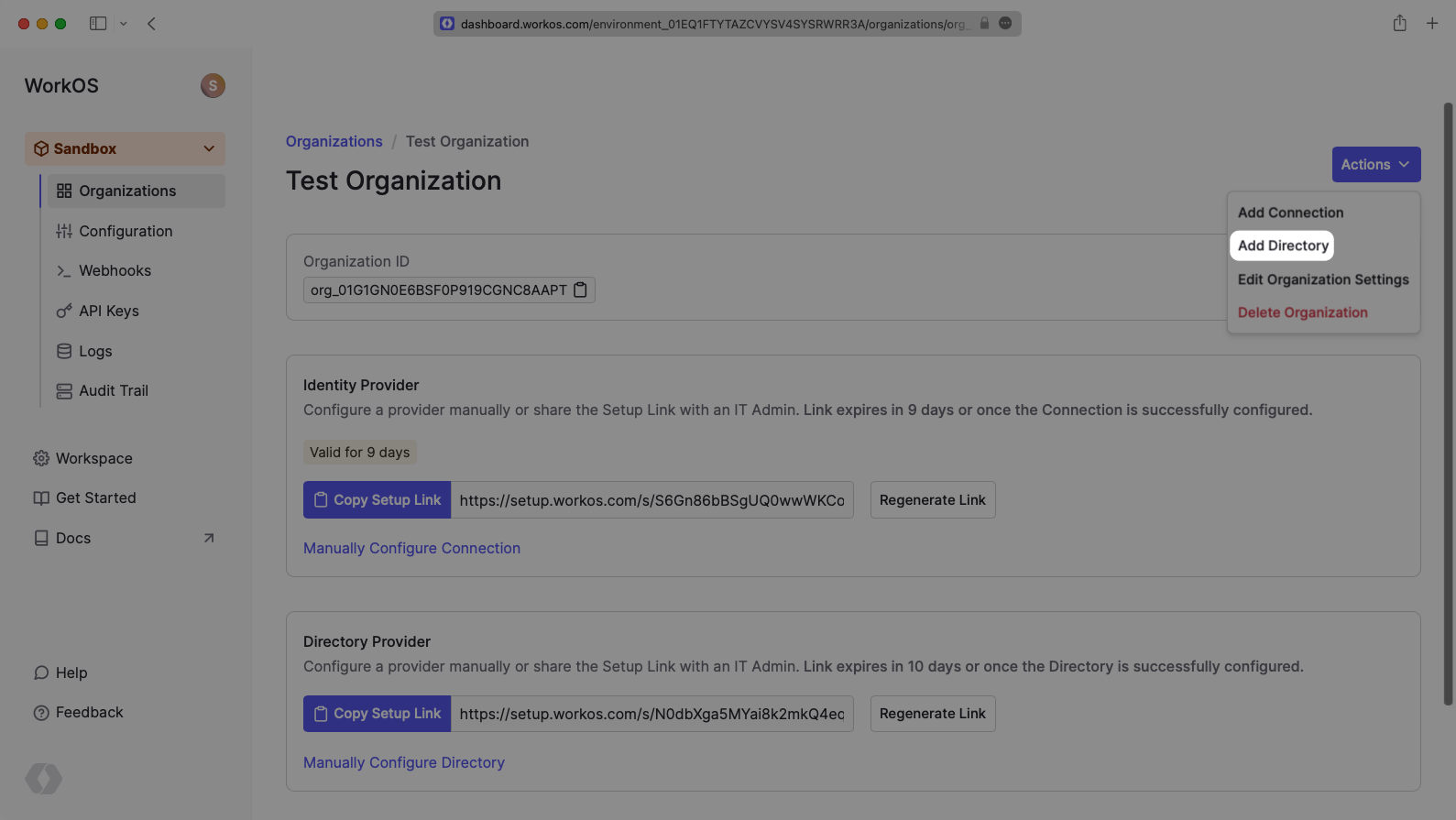Screen dimensions: 1456x820
Task: Copy the Organization ID clipboard icon
Action: pos(580,290)
